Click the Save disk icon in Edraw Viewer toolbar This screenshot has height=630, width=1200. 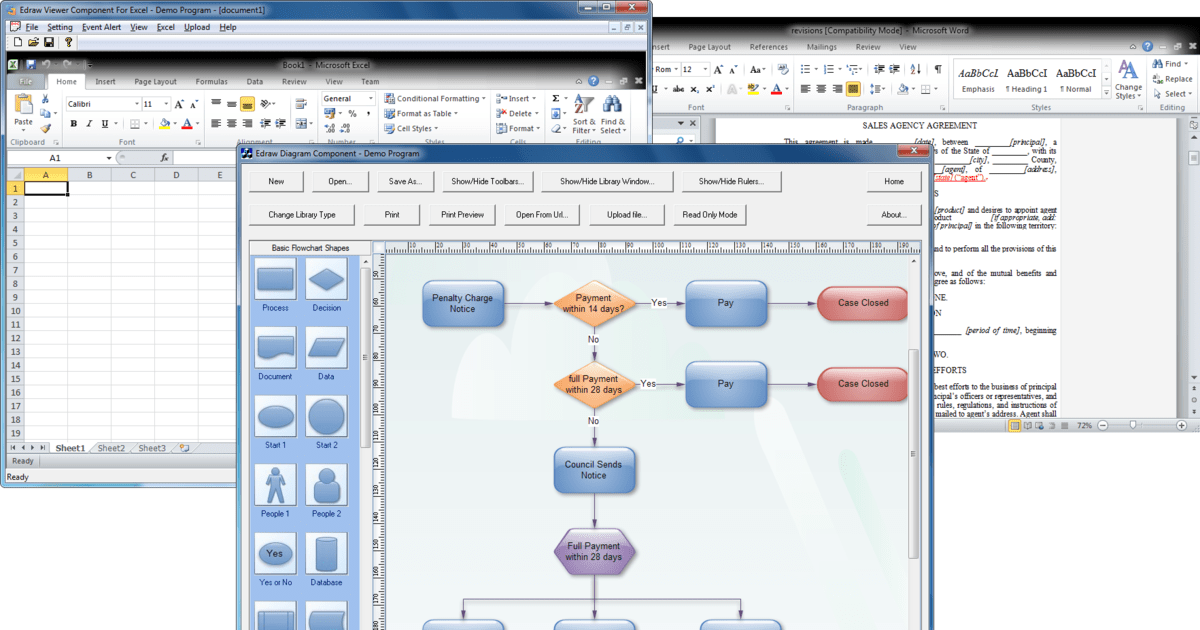48,42
